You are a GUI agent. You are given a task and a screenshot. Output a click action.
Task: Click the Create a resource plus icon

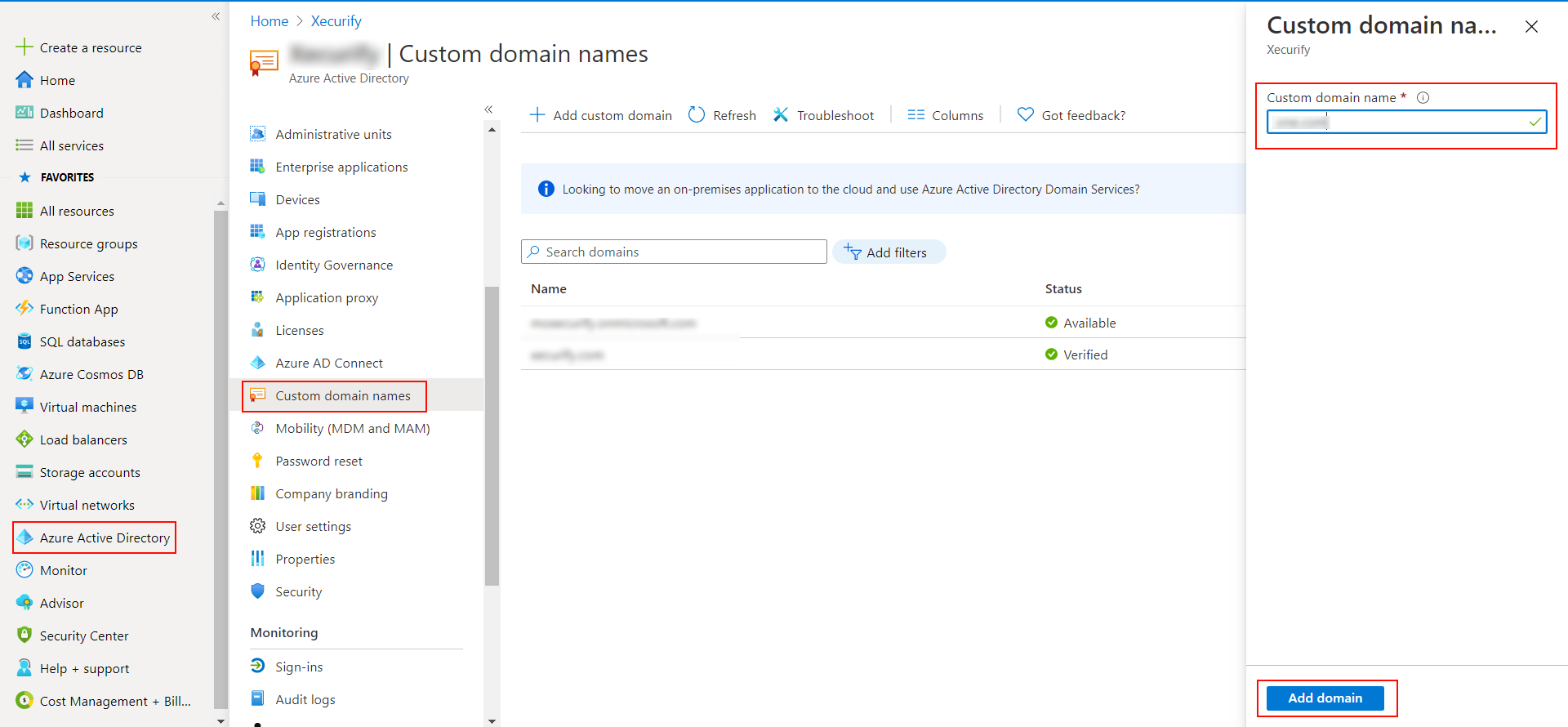tap(24, 47)
